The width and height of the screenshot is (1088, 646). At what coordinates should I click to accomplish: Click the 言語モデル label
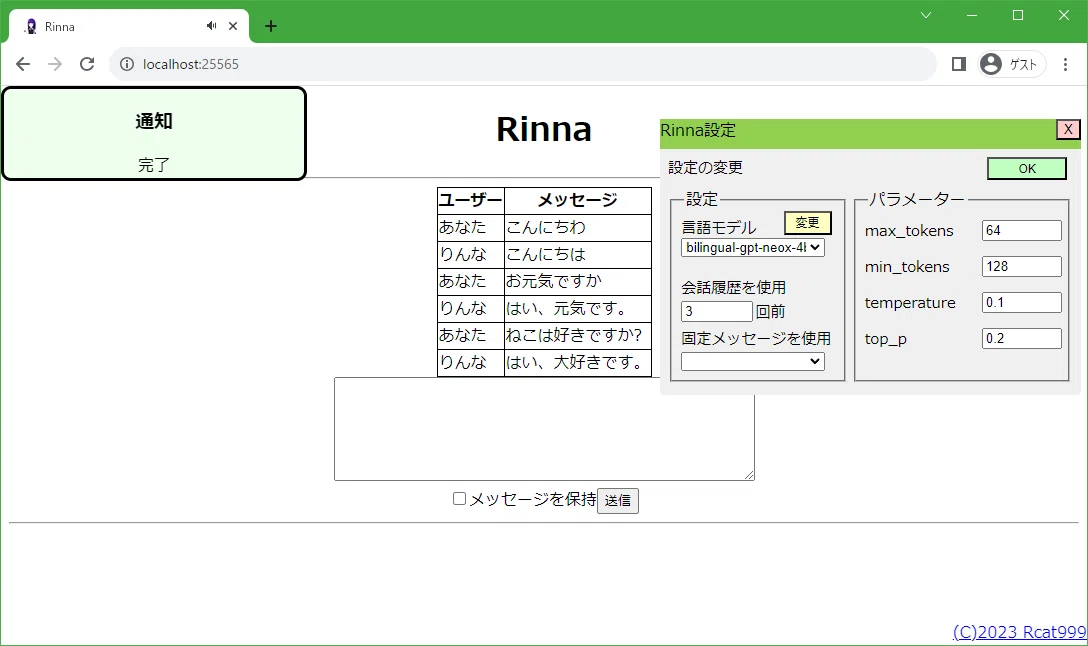click(x=719, y=228)
